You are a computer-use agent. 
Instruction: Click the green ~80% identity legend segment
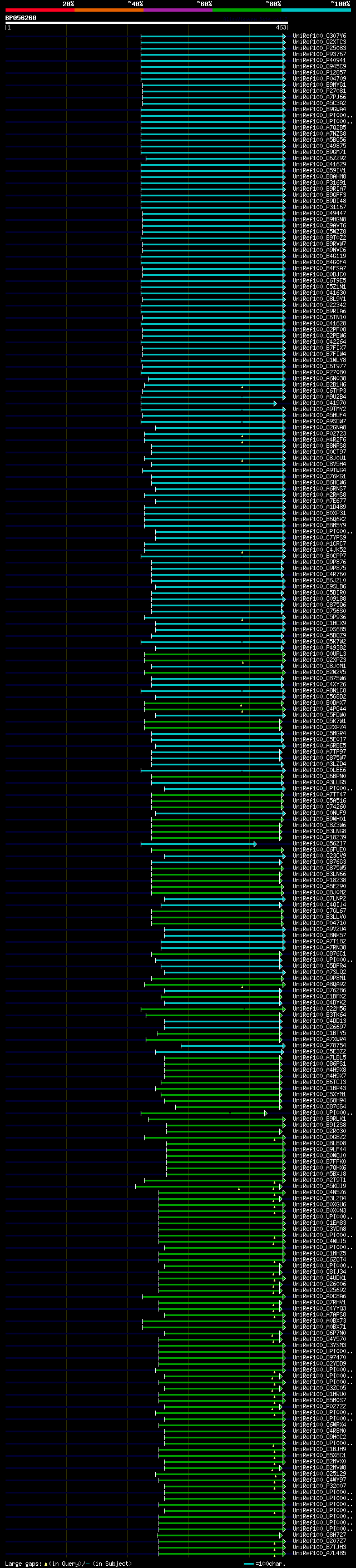(247, 11)
